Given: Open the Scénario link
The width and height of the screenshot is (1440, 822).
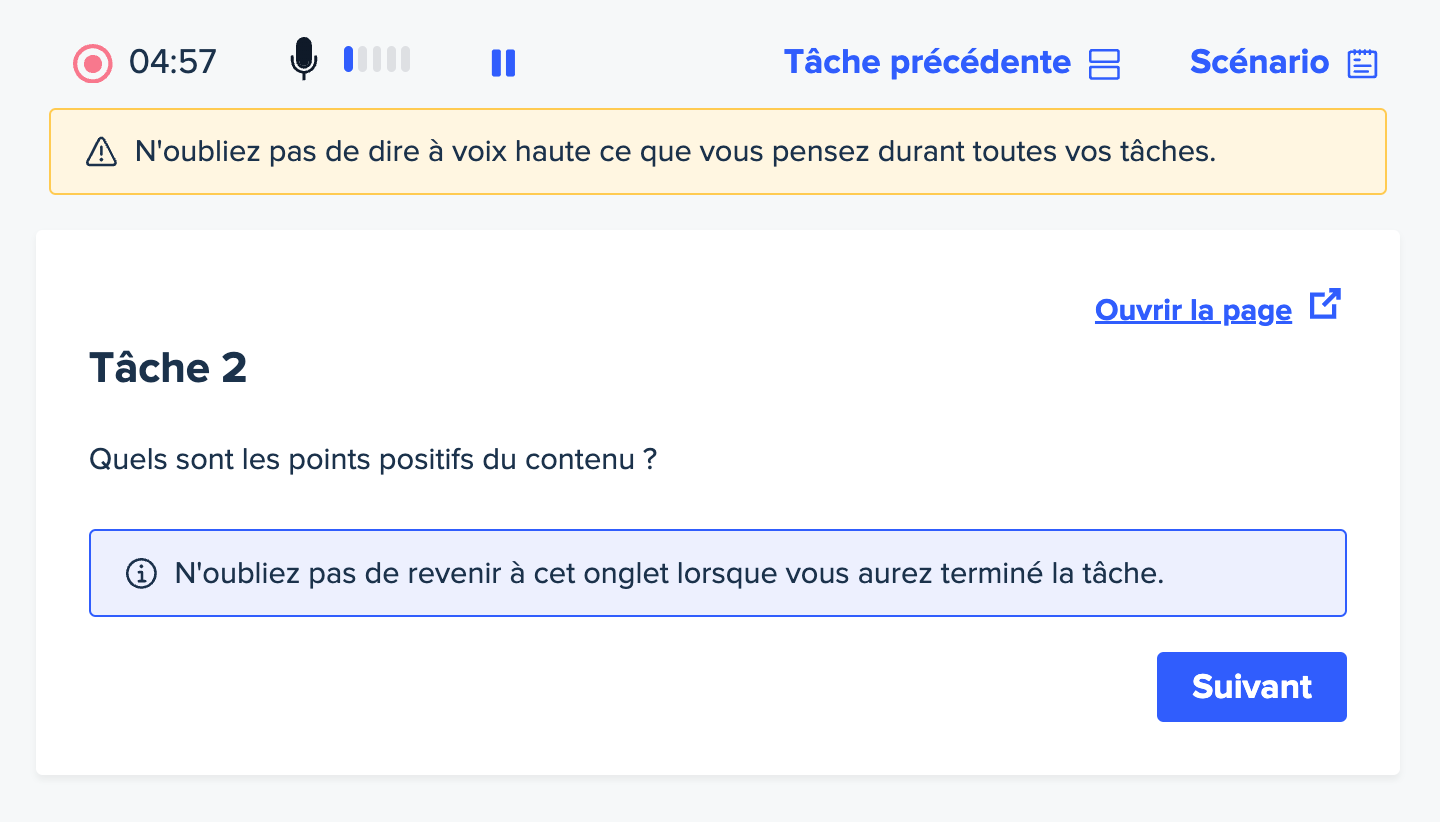Looking at the screenshot, I should 1259,62.
